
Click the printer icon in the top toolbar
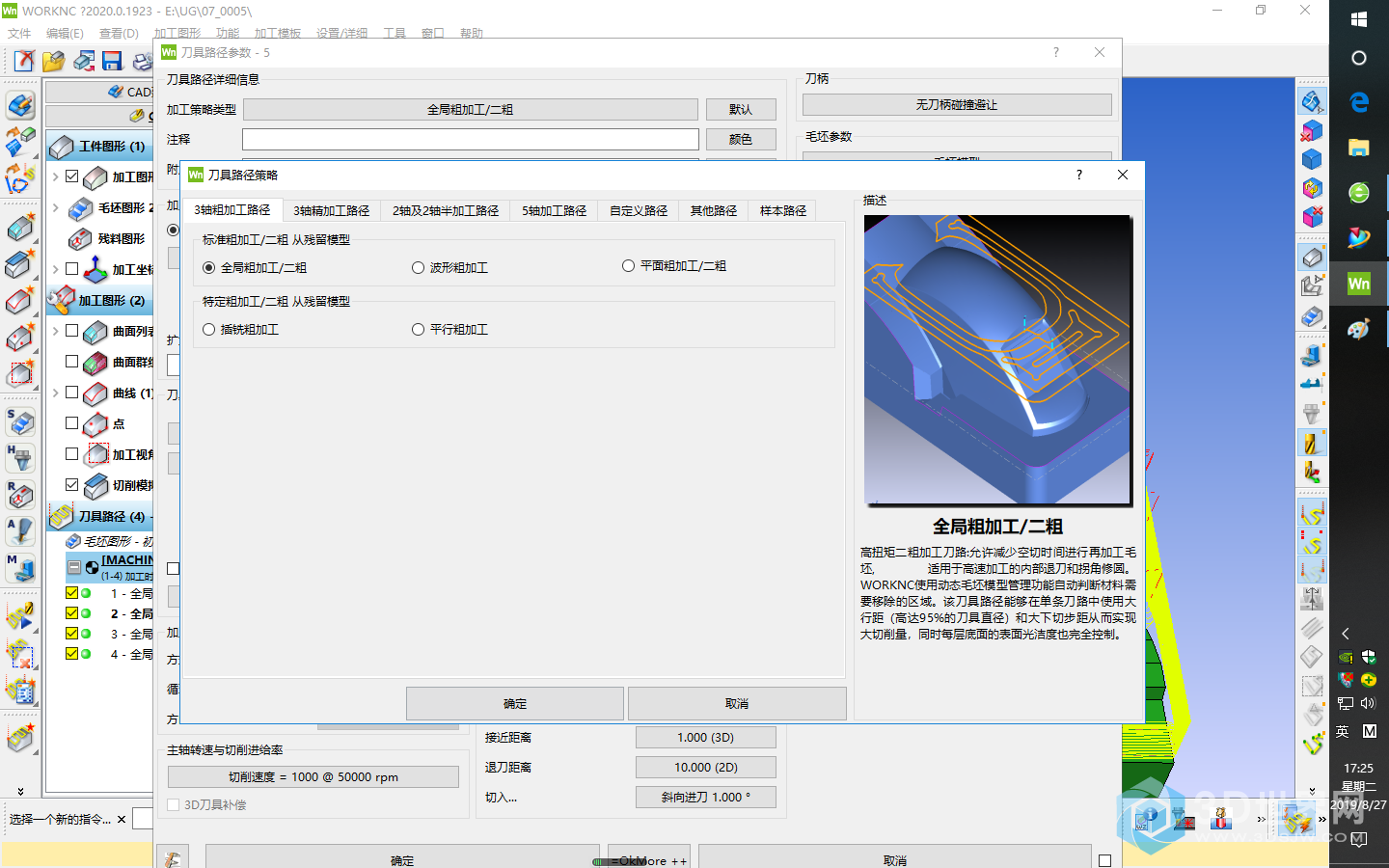tap(143, 62)
